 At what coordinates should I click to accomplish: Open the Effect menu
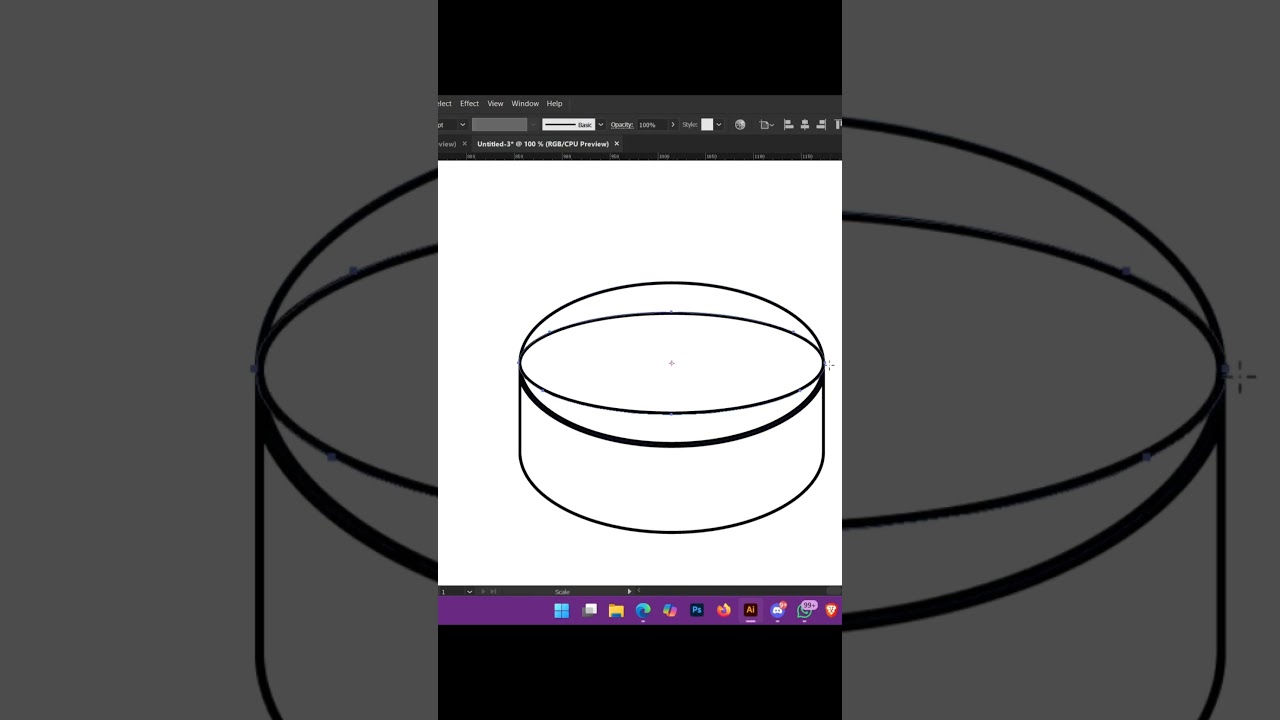click(469, 104)
